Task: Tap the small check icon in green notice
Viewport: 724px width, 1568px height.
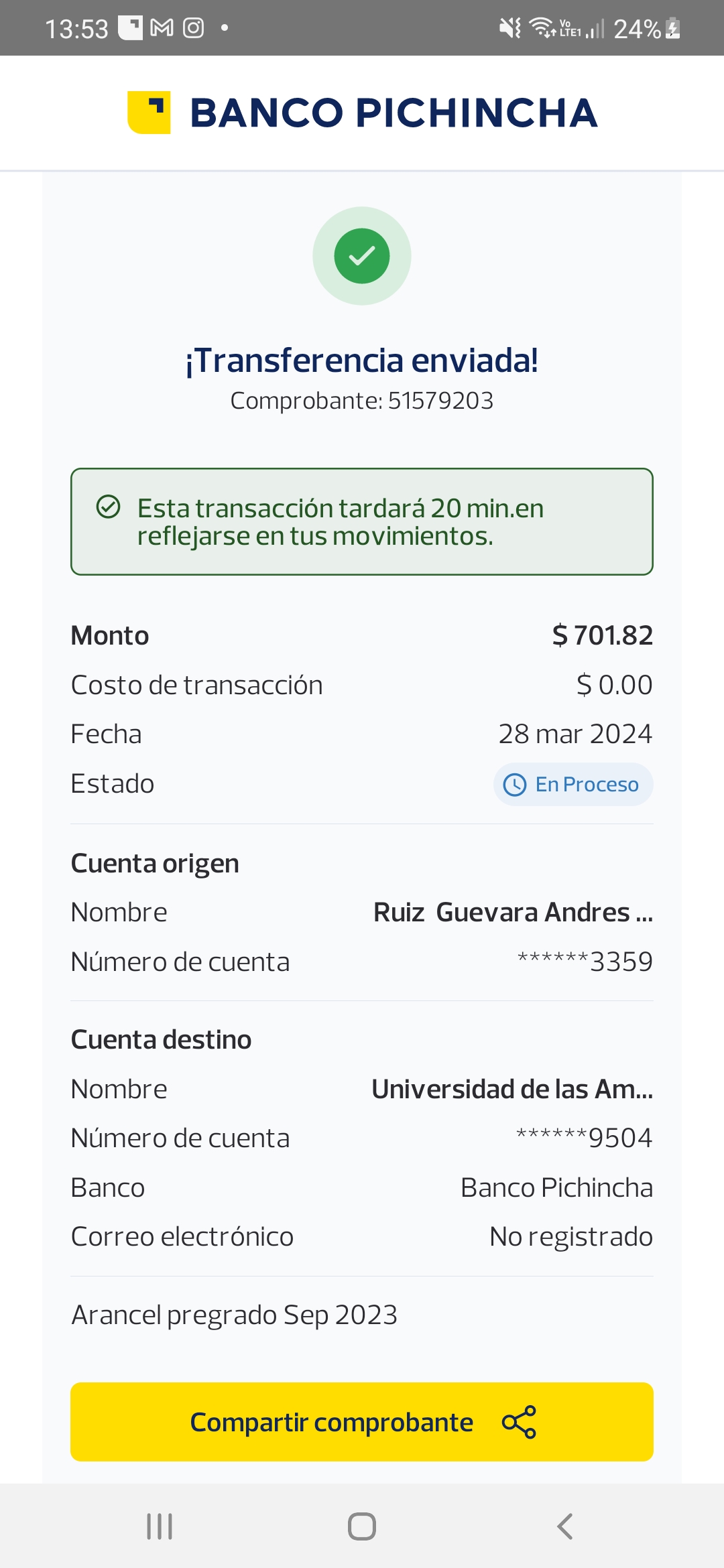Action: click(109, 507)
